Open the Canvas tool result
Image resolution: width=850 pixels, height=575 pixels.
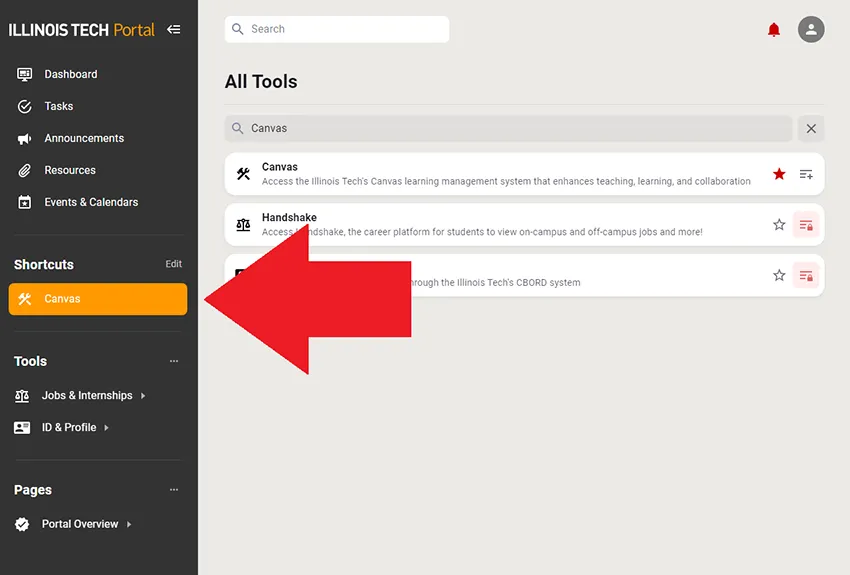pyautogui.click(x=524, y=174)
